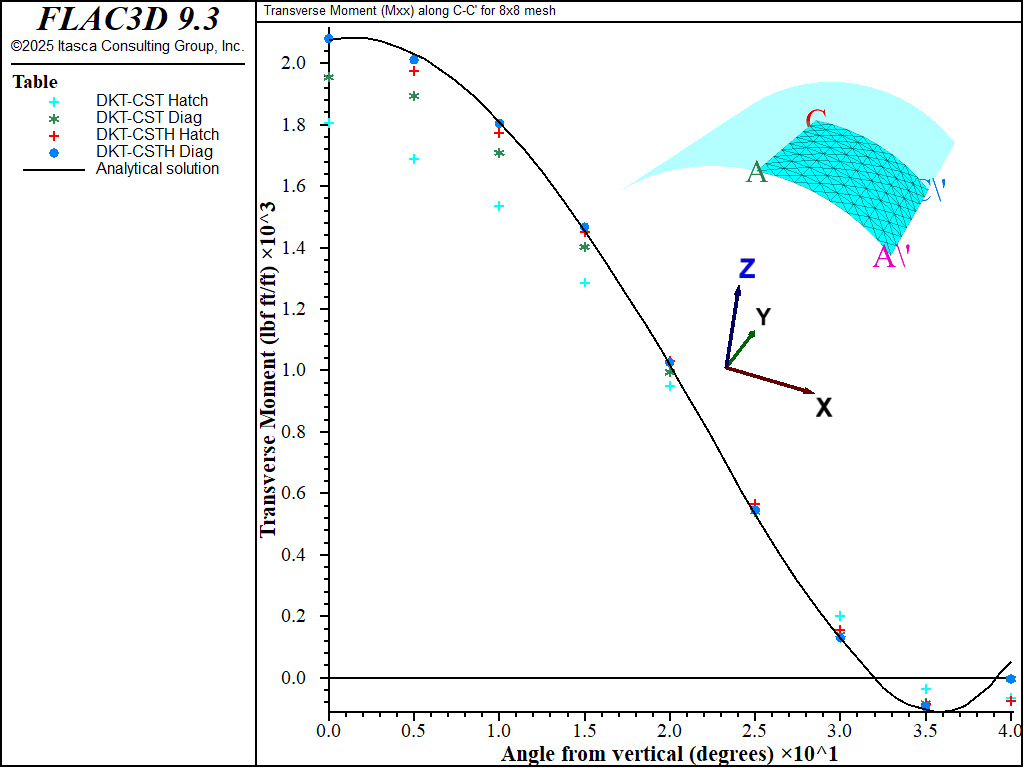The image size is (1024, 768).
Task: Click the green Y axis label on triad
Action: click(x=763, y=317)
